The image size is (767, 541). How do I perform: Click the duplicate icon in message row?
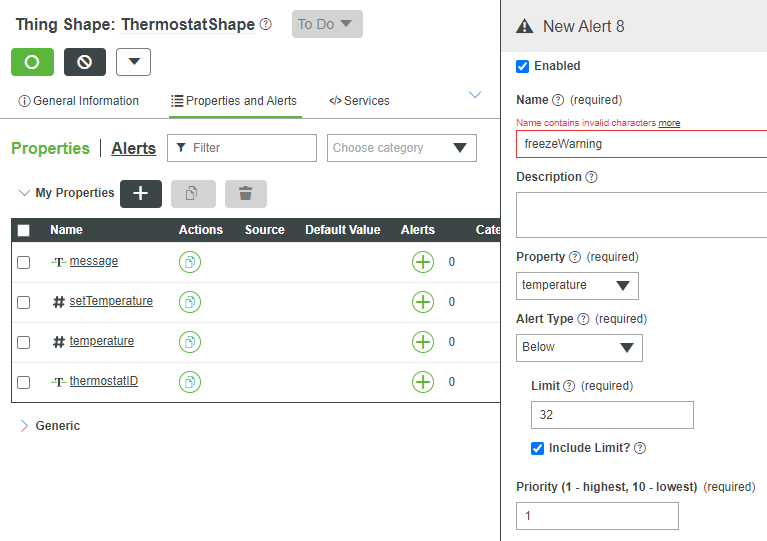point(190,262)
